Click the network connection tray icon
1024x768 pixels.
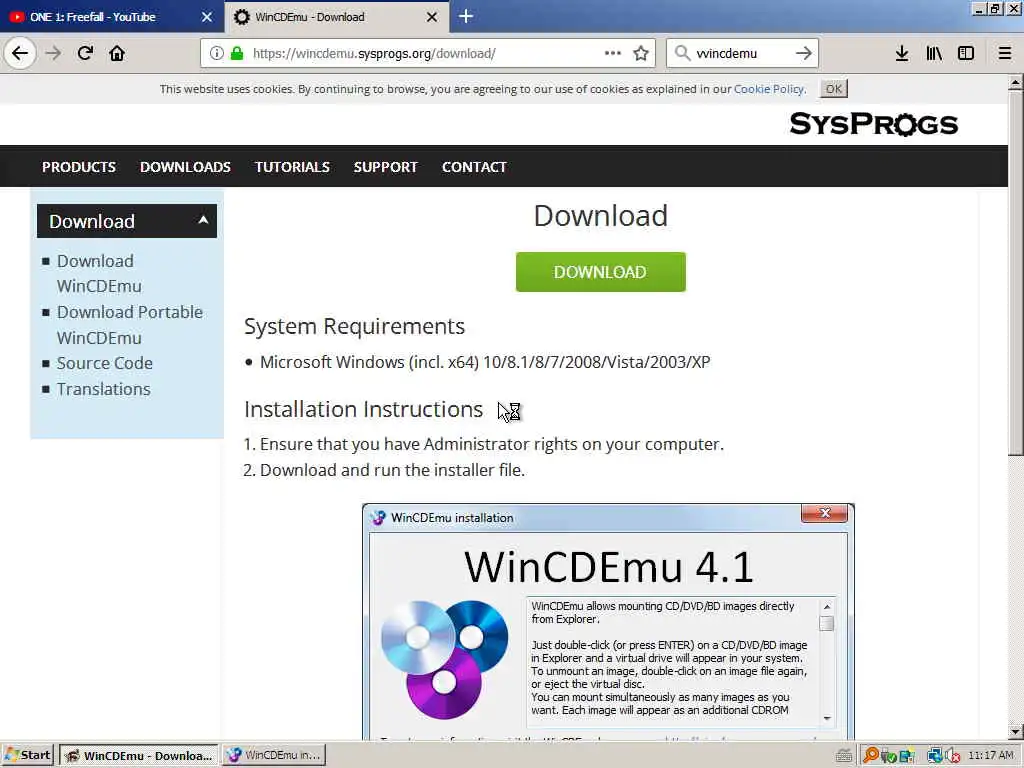coord(935,756)
